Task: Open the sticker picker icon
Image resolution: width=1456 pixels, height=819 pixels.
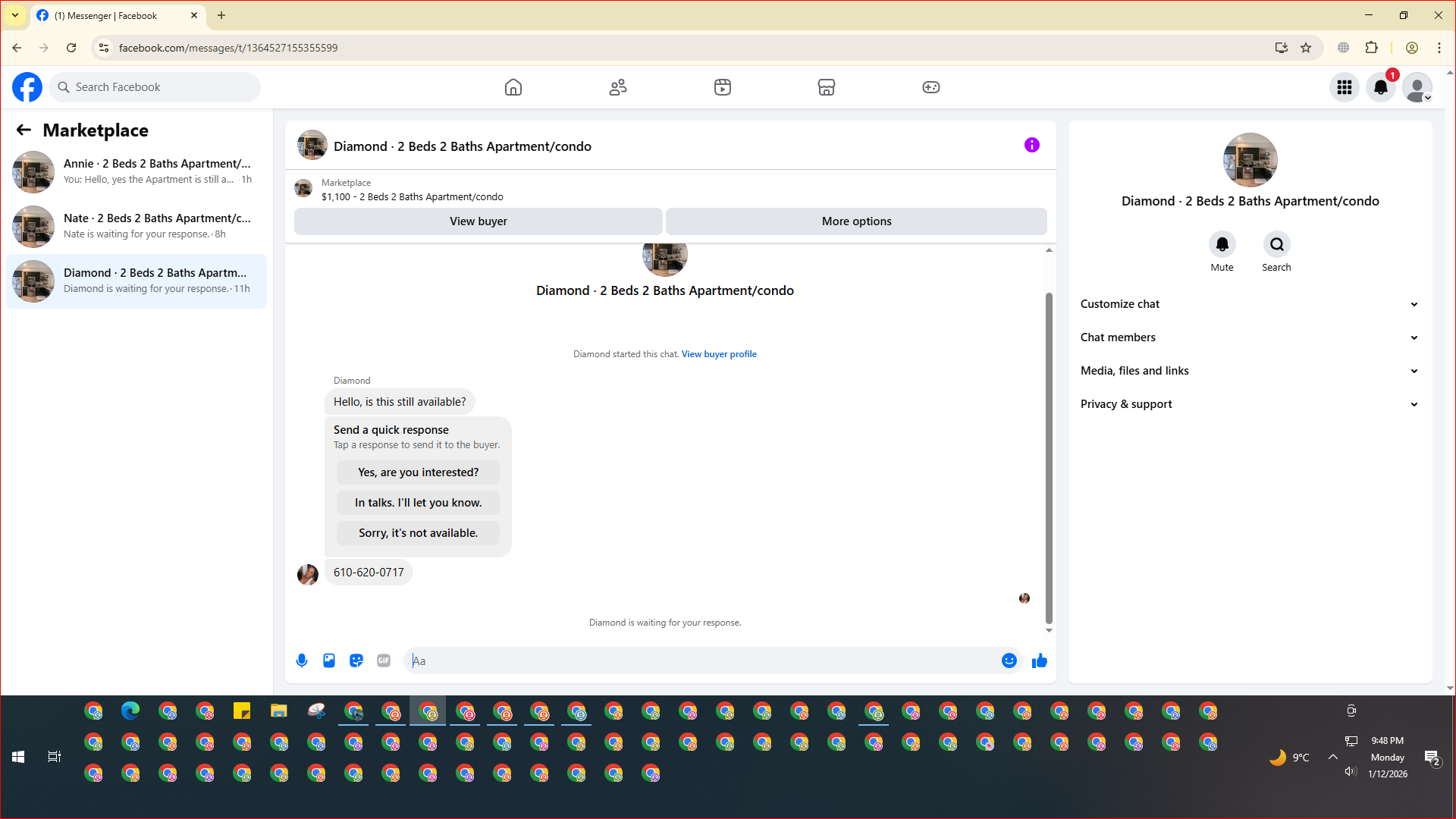Action: coord(356,661)
